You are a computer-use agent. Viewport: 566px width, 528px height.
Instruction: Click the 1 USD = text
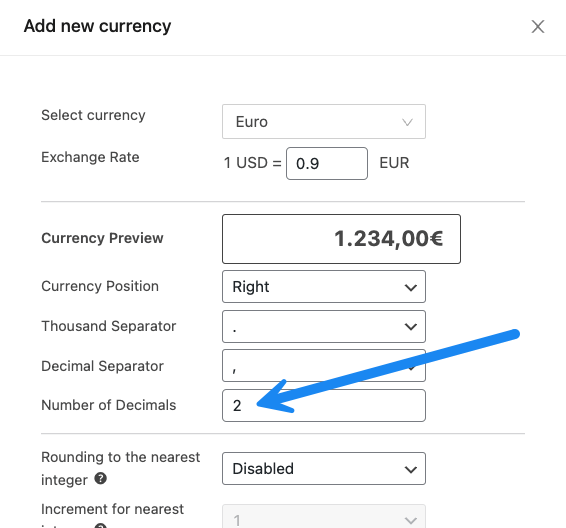252,163
